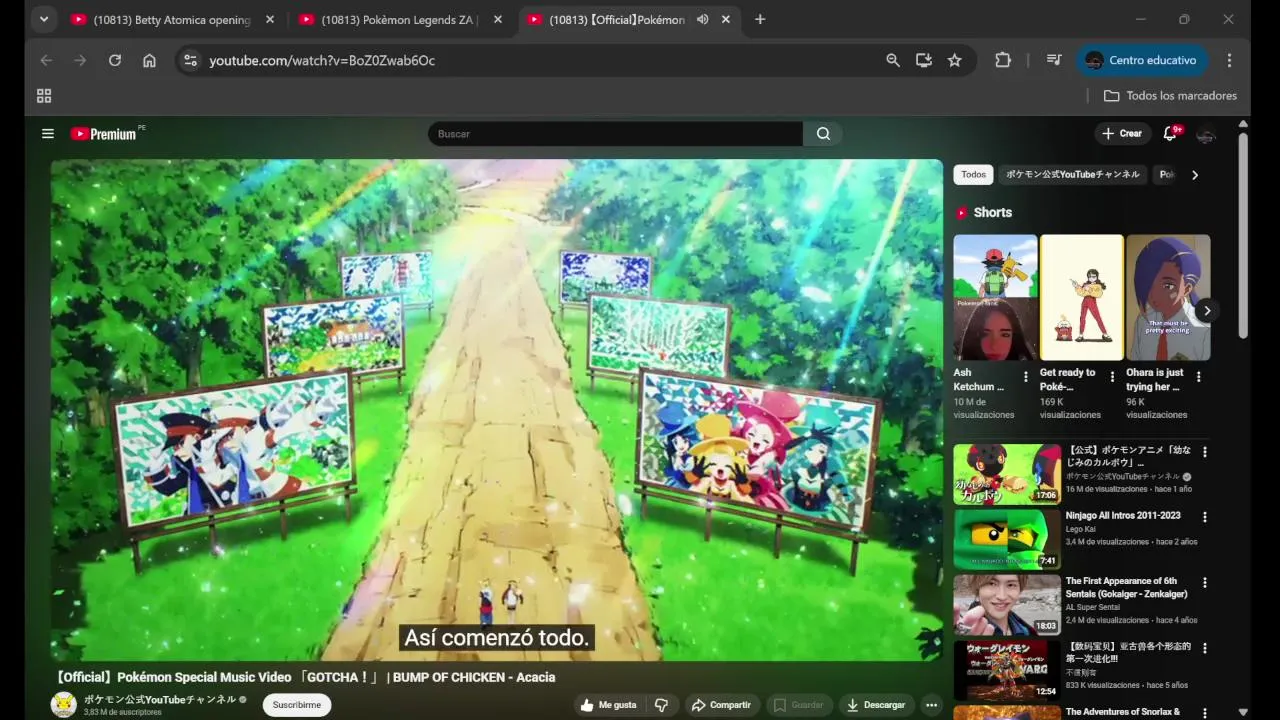
Task: Select ポケモン公式YouTubeチャンネル filter chip
Action: (x=1072, y=174)
